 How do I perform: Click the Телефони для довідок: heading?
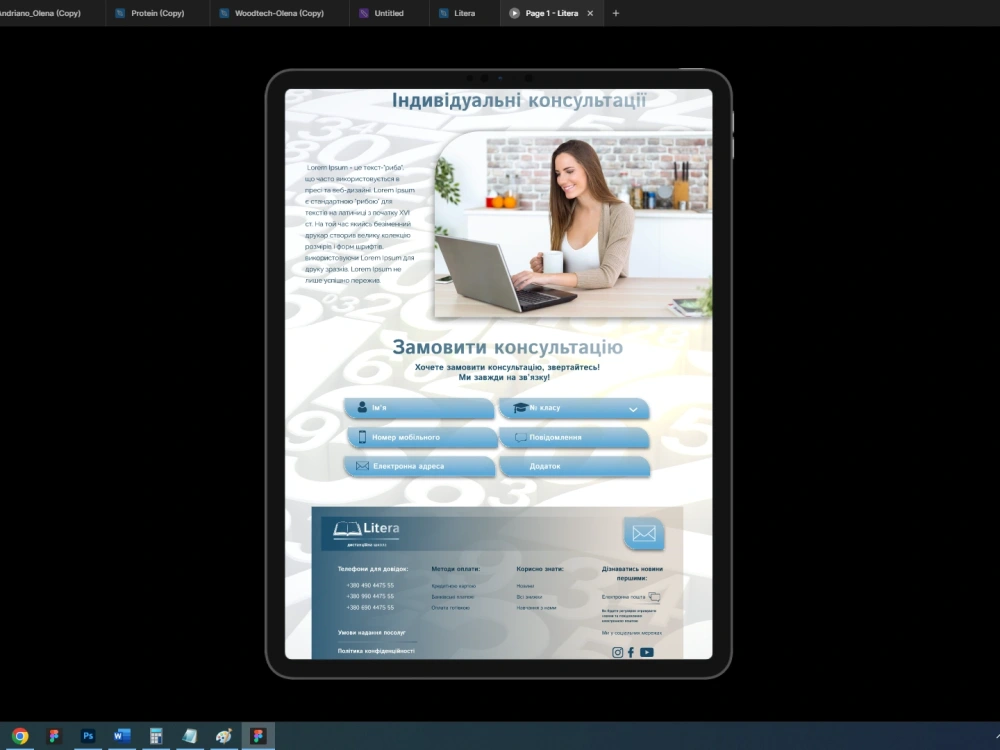click(372, 569)
